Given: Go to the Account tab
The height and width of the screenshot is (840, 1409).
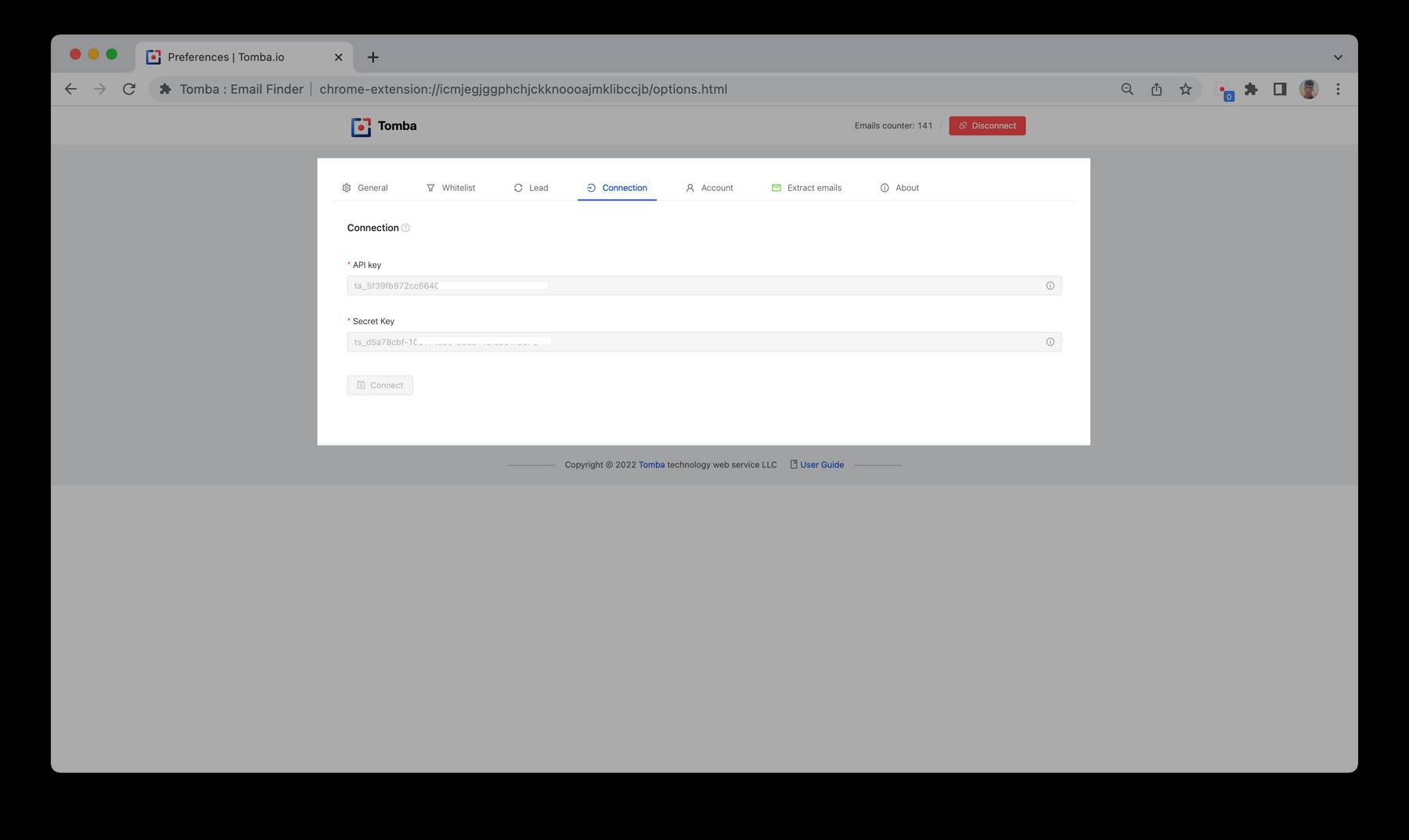Looking at the screenshot, I should point(709,188).
